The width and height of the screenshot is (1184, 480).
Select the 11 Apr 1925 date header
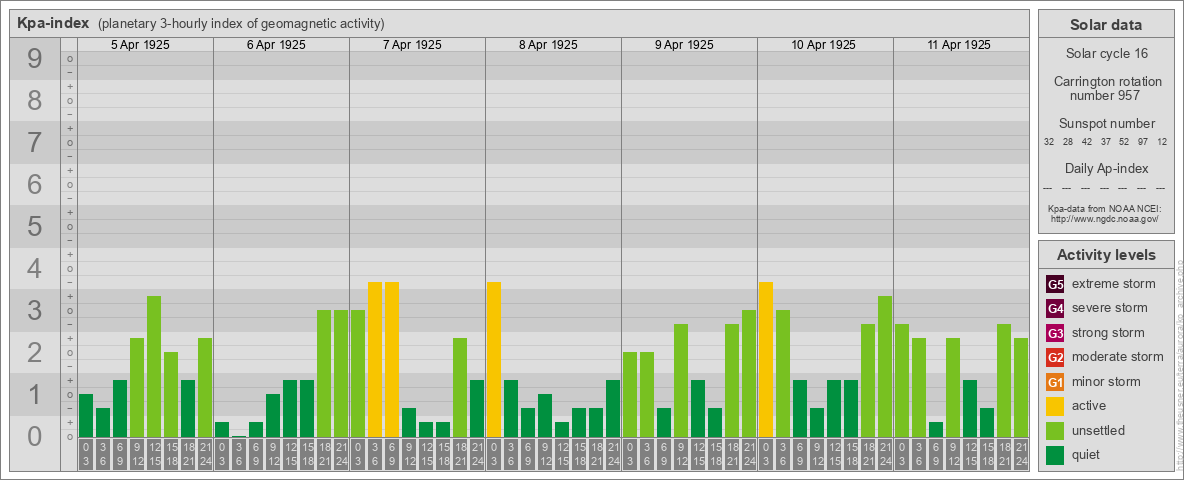[x=959, y=45]
